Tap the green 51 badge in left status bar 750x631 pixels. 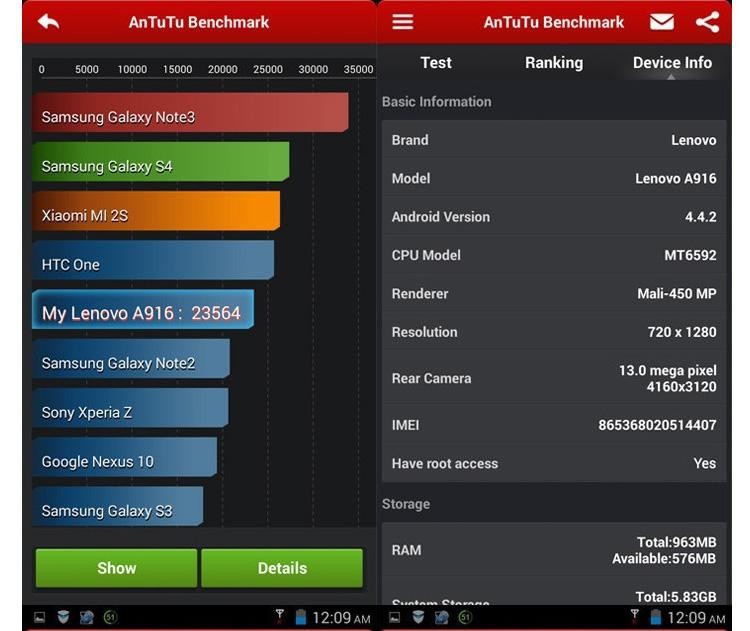point(110,618)
